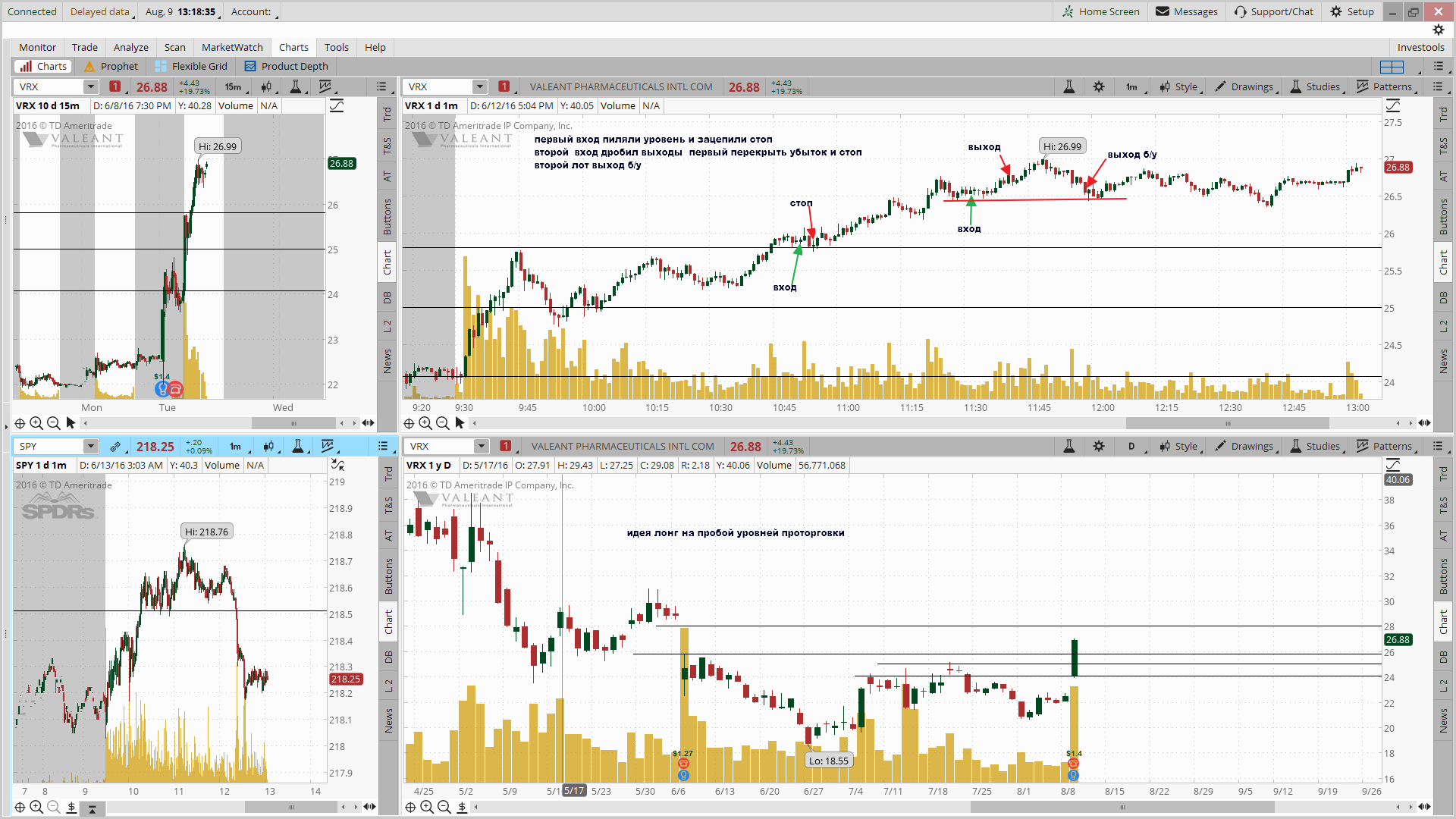Open Style menu in top-right chart
The height and width of the screenshot is (819, 1456).
click(x=1179, y=86)
